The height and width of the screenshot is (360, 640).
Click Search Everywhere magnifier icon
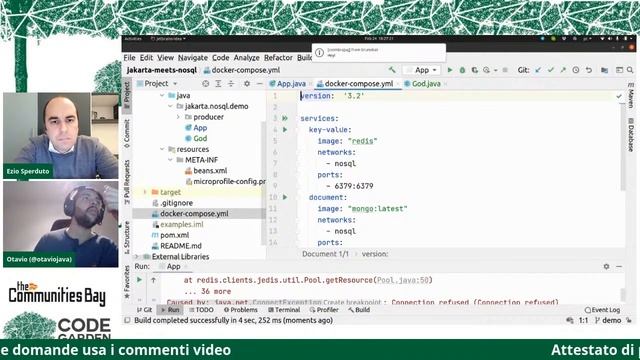point(630,70)
